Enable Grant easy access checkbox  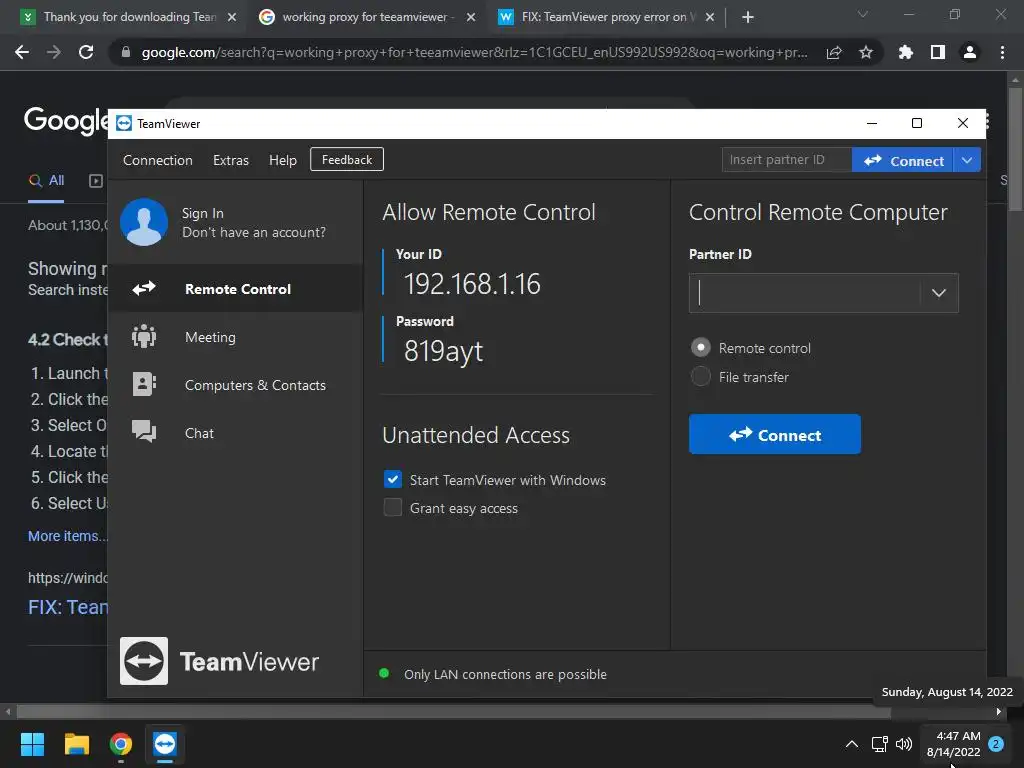[392, 507]
